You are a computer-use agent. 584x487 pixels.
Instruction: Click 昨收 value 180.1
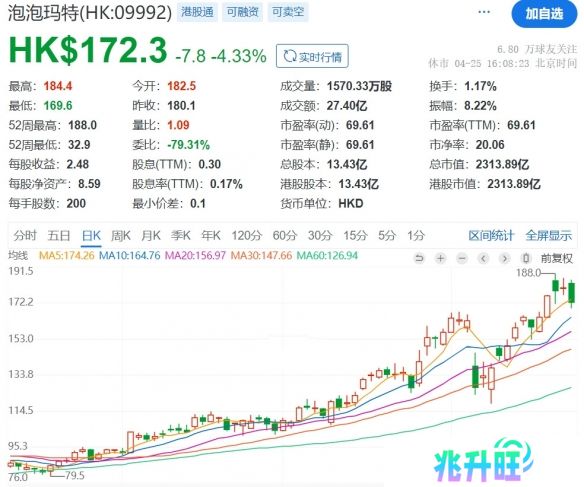[181, 106]
